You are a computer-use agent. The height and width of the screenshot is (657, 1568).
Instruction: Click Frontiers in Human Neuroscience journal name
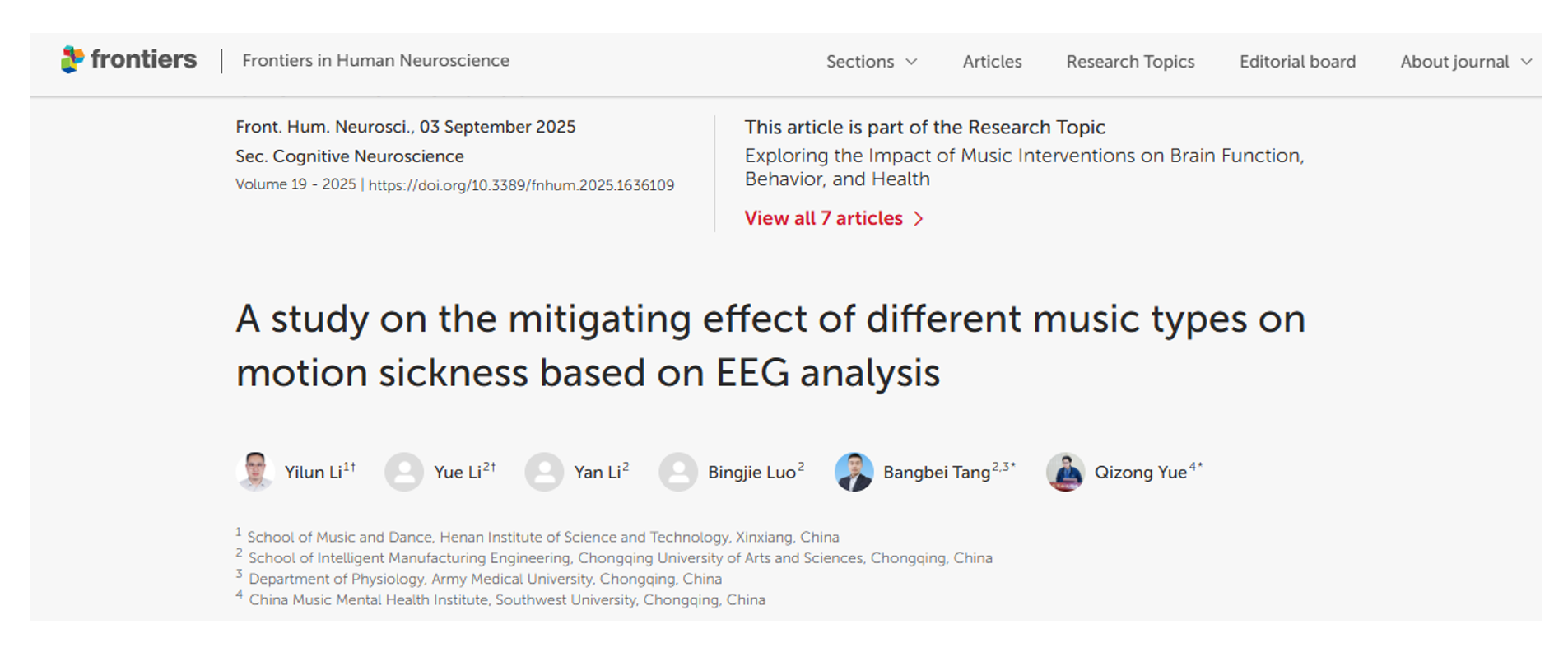[x=375, y=60]
